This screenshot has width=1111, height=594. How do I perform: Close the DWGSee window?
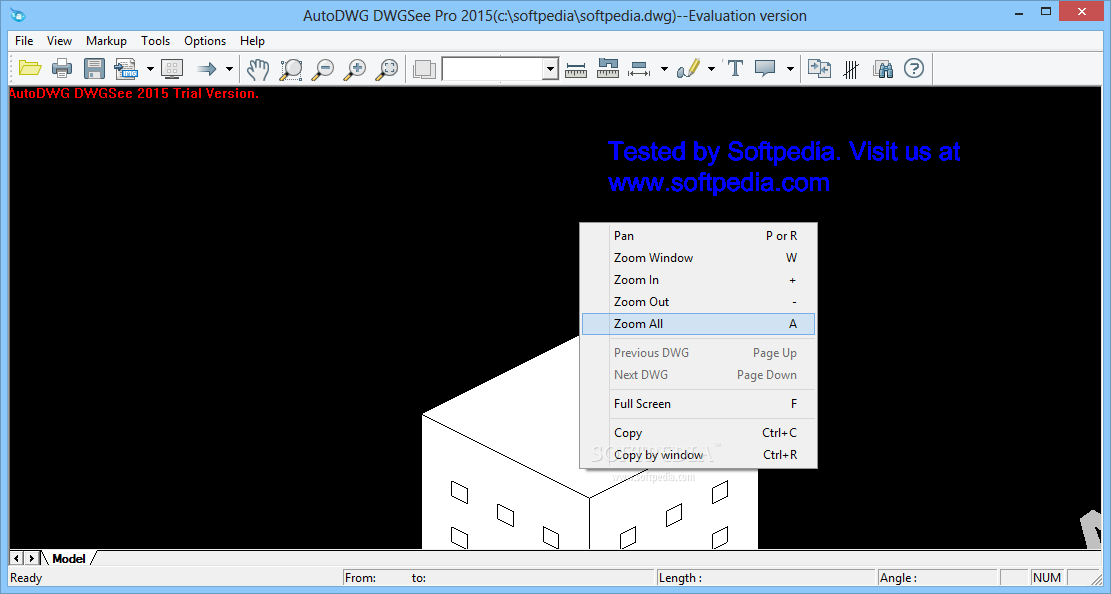click(1082, 11)
